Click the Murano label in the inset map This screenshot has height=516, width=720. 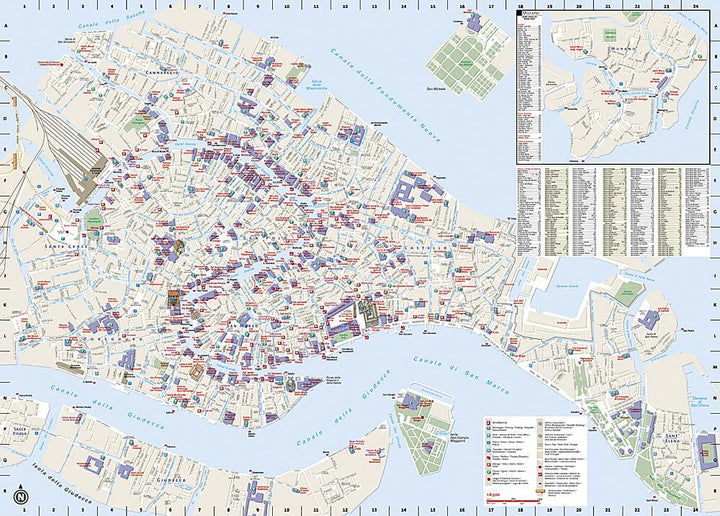(x=623, y=48)
